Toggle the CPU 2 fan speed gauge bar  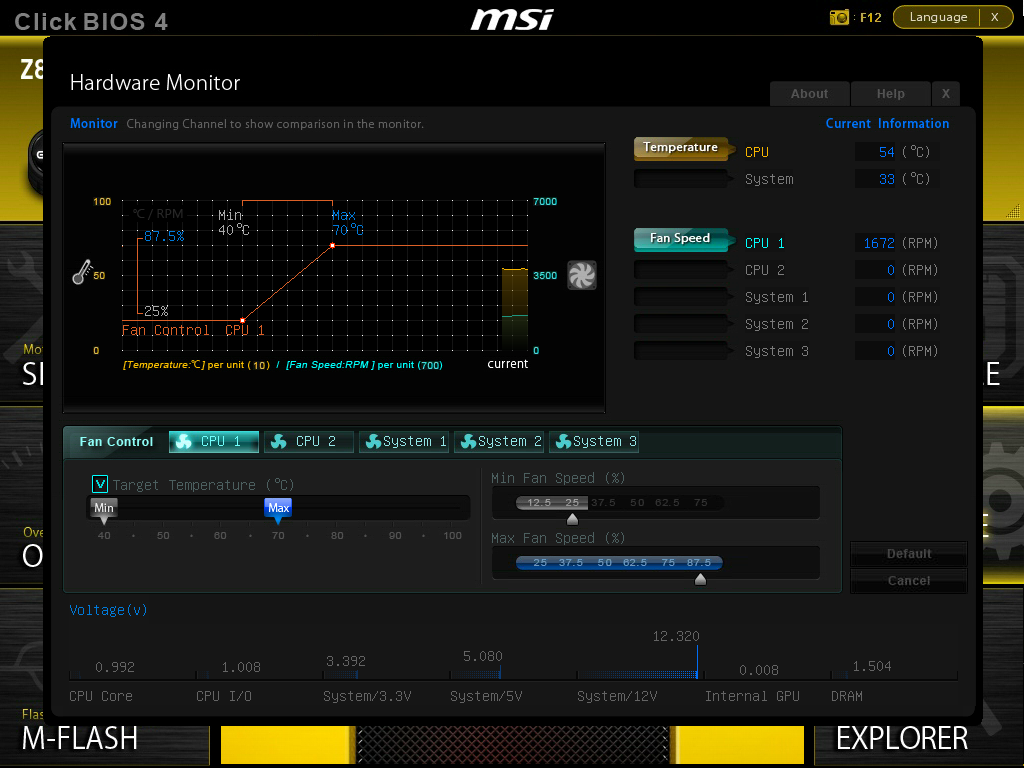[683, 269]
